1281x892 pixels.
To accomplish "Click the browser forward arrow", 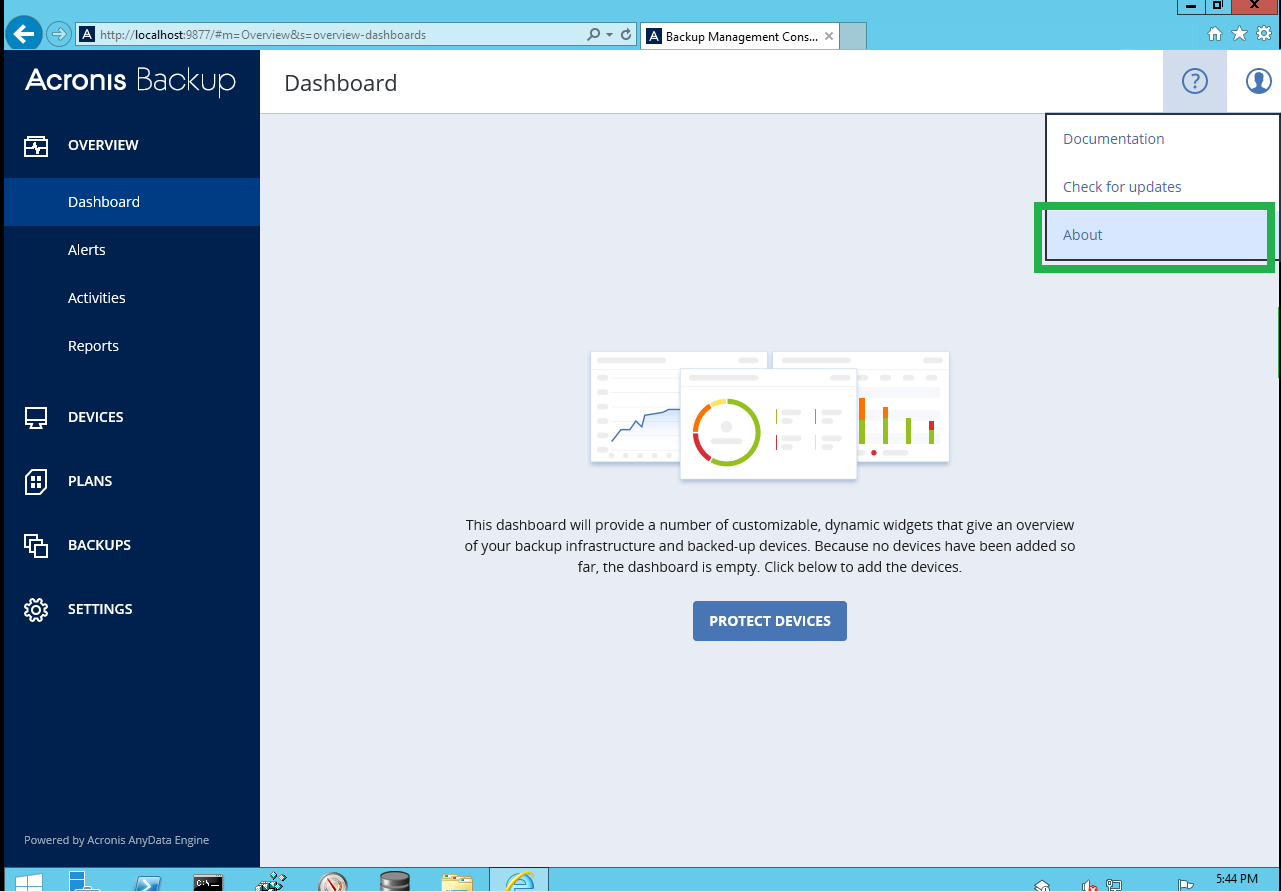I will [x=59, y=34].
